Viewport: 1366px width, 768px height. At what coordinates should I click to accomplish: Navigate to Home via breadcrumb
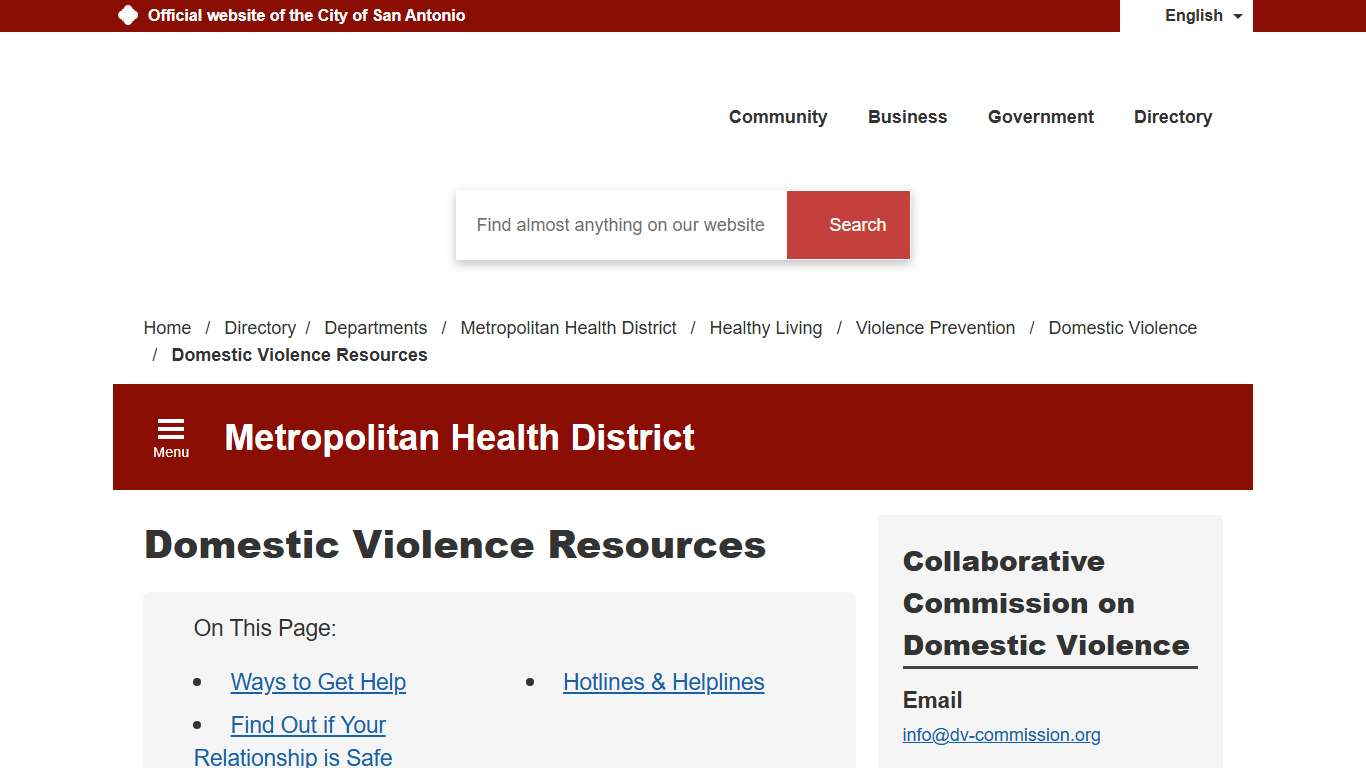[167, 328]
